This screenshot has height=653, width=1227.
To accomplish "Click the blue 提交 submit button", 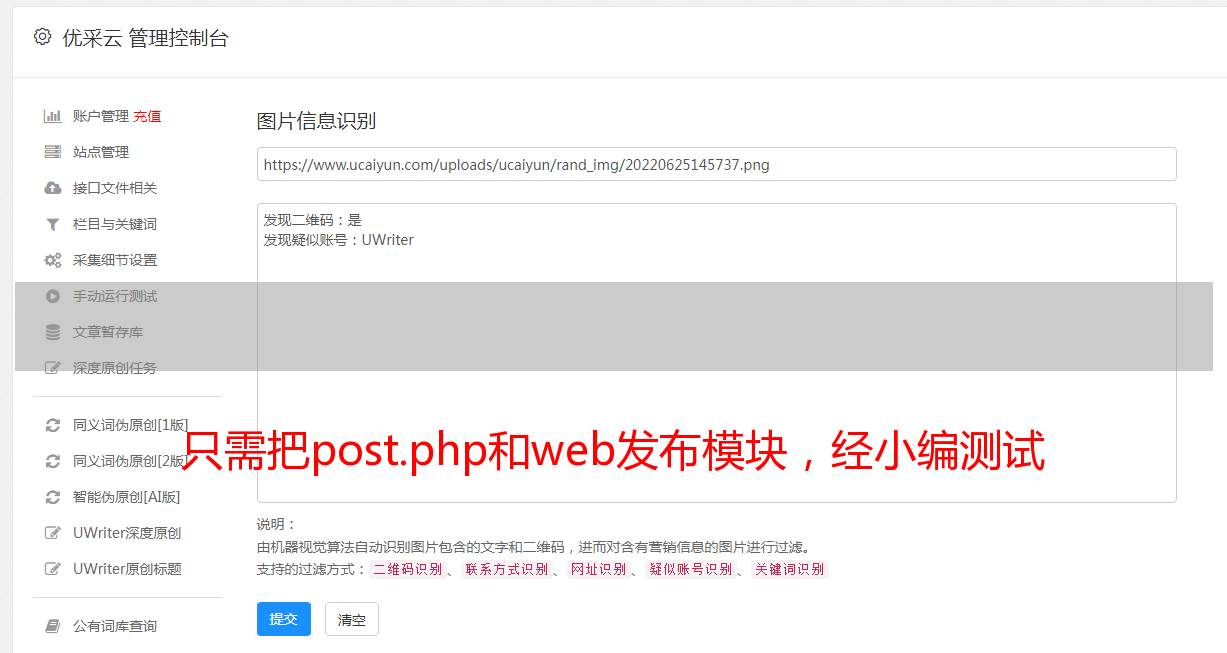I will [284, 619].
